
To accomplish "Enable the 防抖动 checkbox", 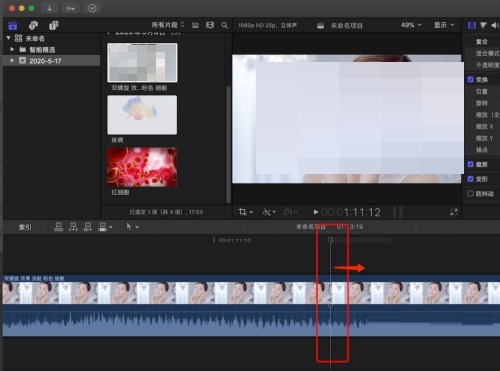I will (x=471, y=194).
